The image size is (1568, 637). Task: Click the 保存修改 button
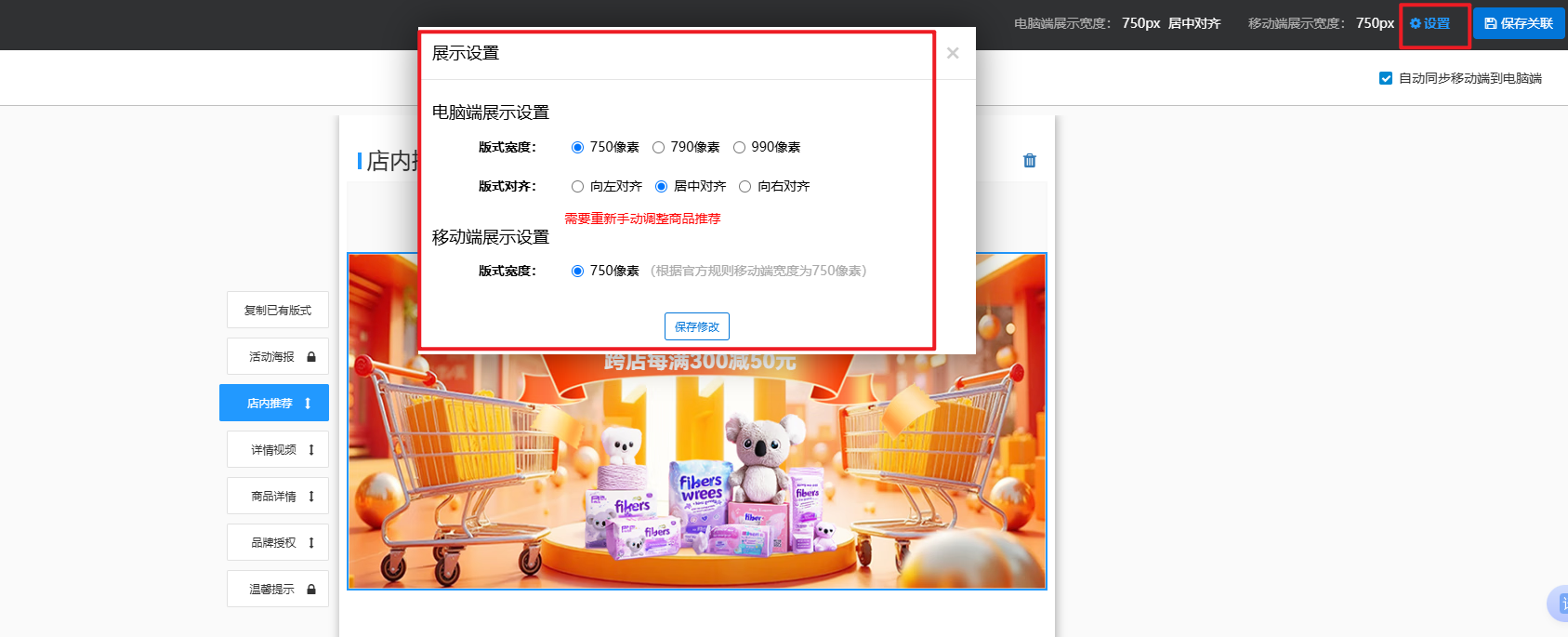(696, 326)
